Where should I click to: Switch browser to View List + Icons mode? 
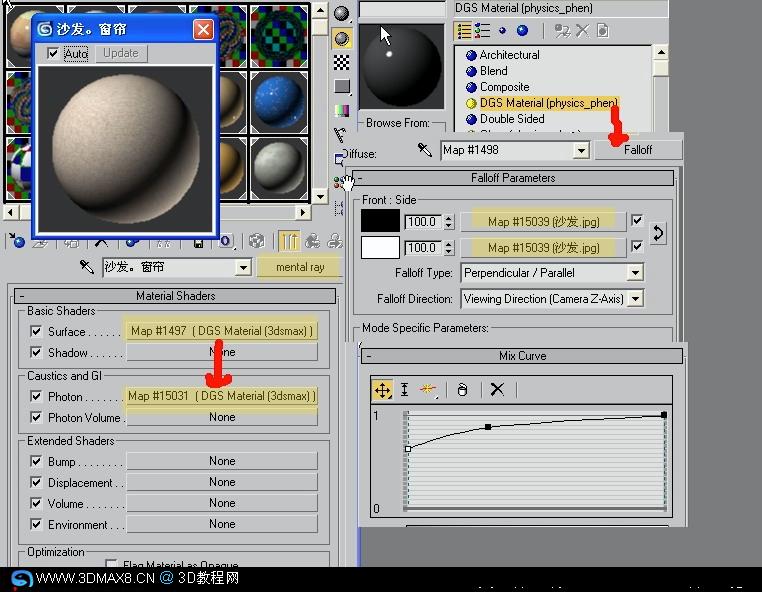click(482, 31)
